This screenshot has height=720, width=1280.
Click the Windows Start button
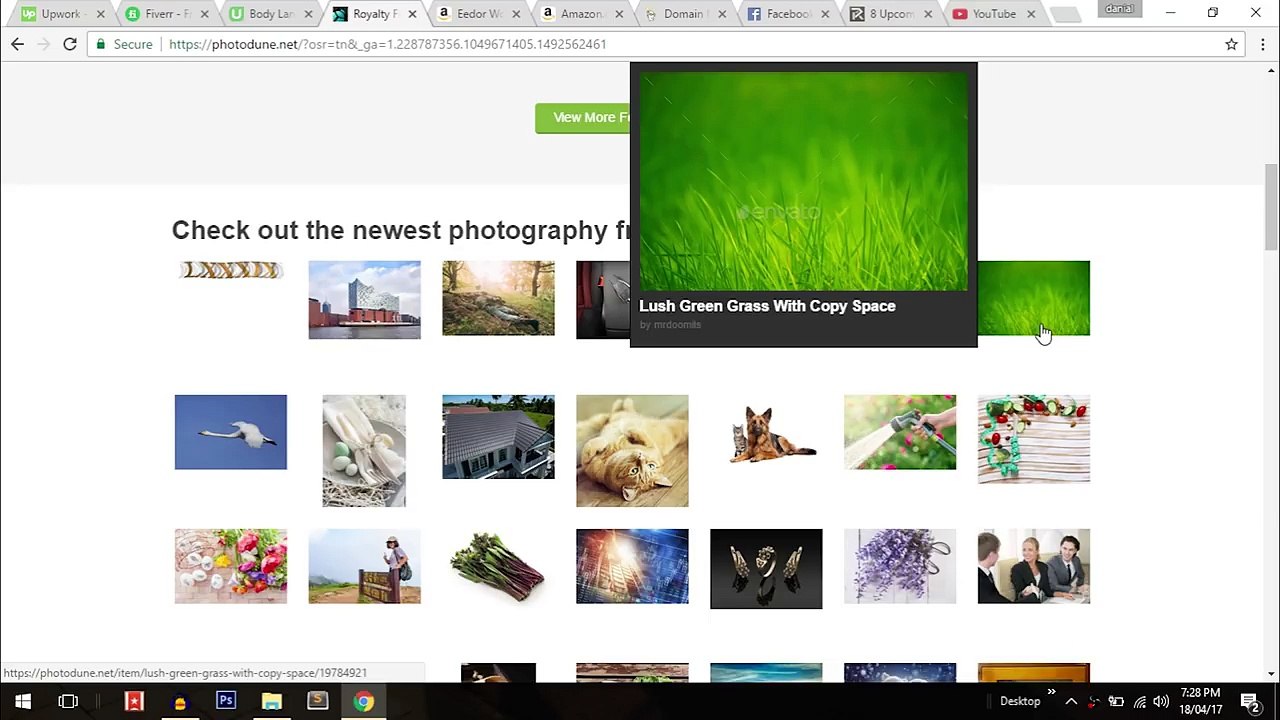pyautogui.click(x=22, y=701)
